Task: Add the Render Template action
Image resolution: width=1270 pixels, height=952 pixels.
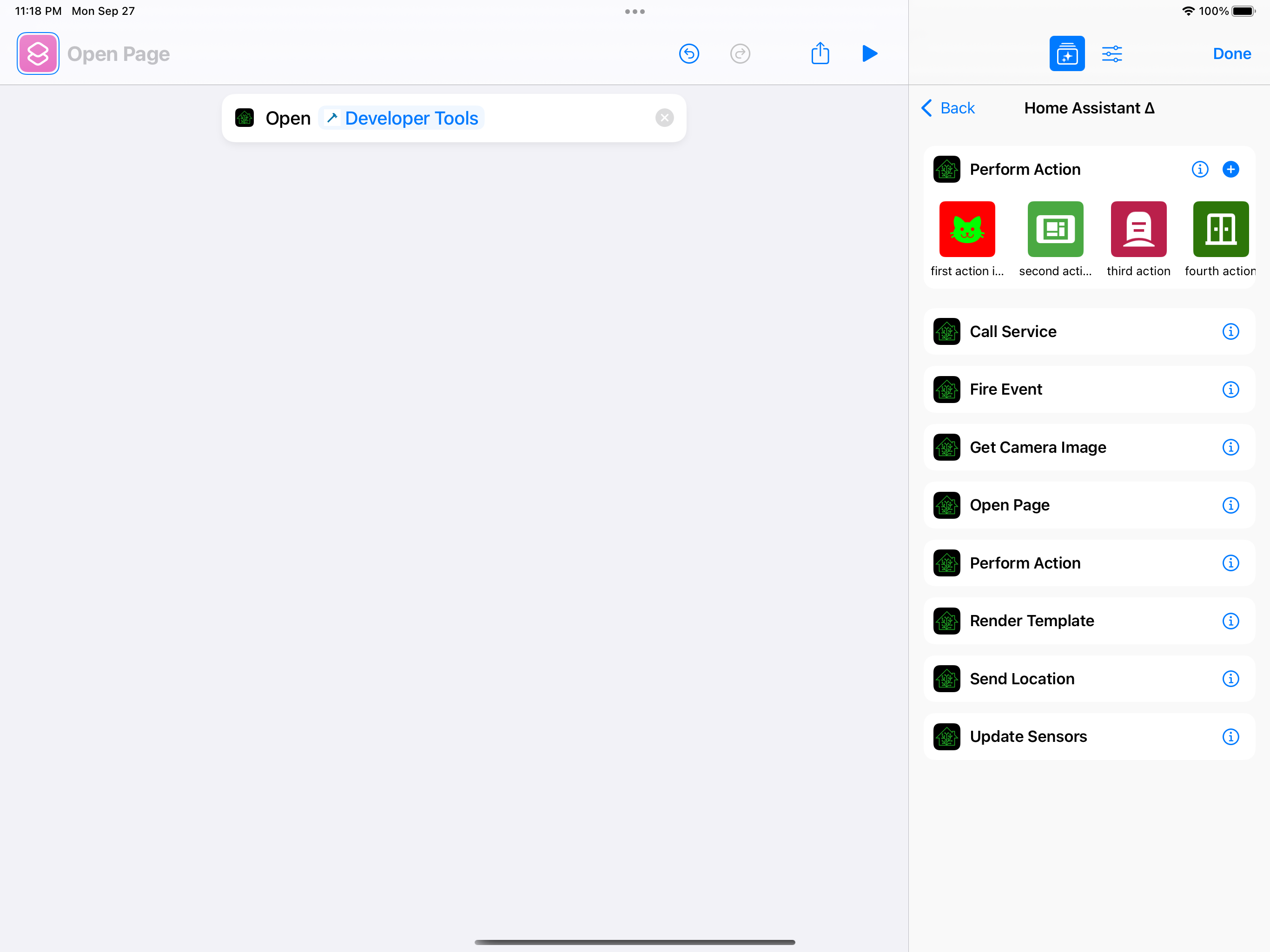Action: (1031, 621)
